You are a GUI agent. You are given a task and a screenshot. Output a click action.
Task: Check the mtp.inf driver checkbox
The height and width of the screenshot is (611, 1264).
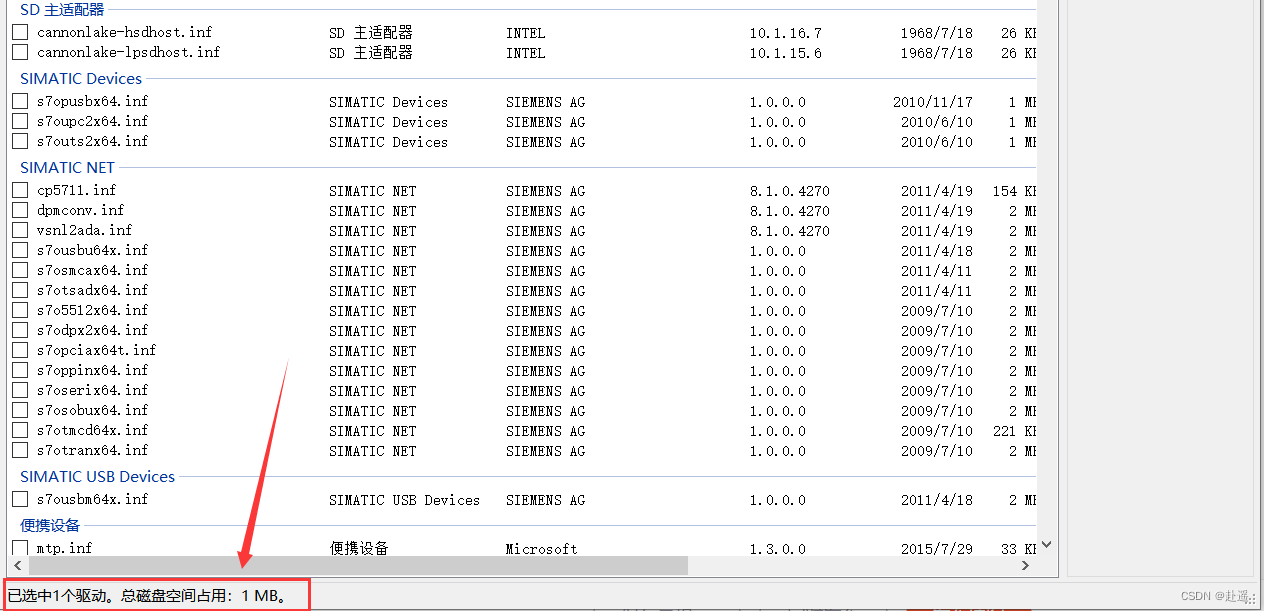(x=20, y=548)
